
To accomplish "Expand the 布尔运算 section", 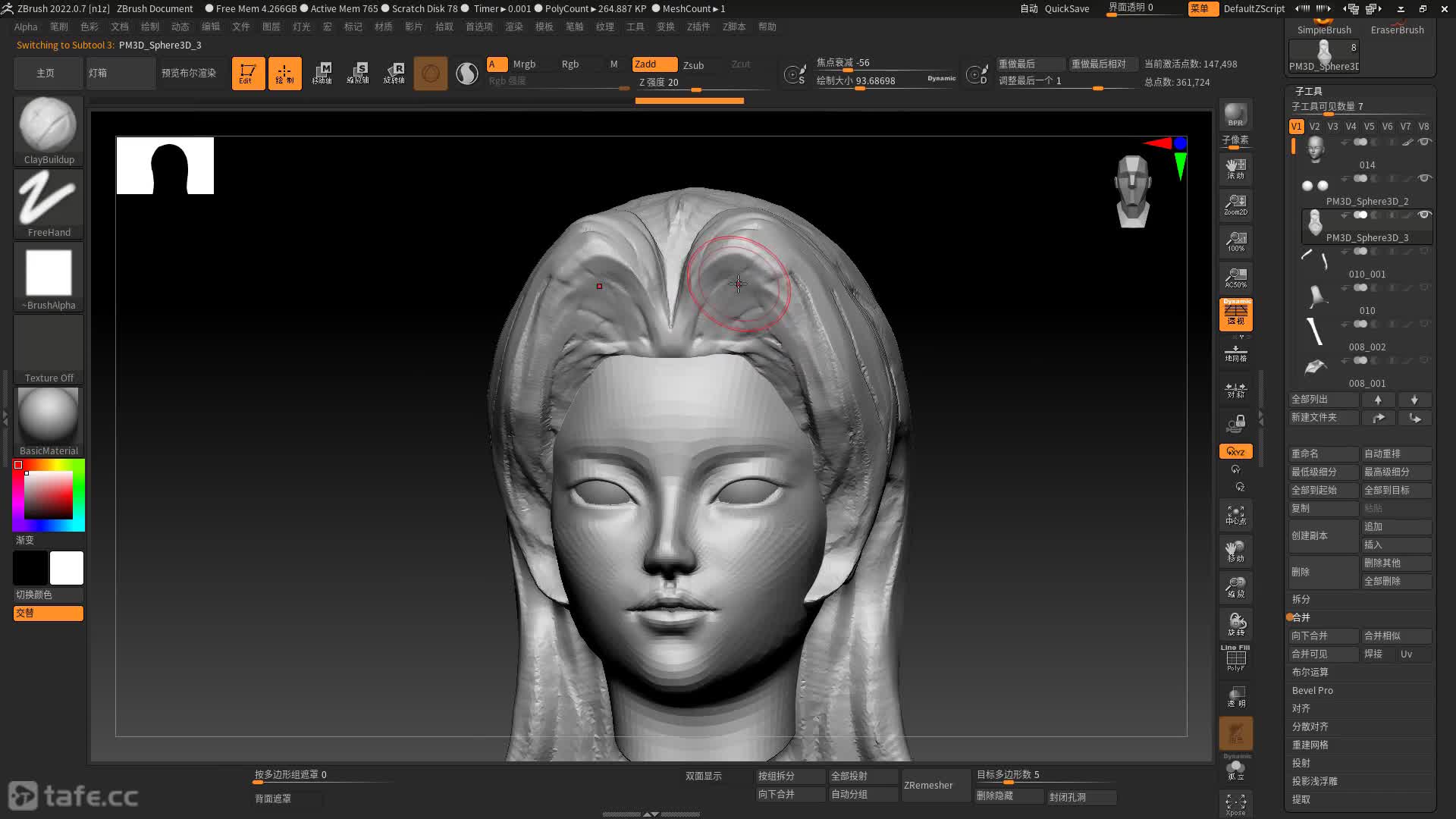I will [x=1310, y=672].
